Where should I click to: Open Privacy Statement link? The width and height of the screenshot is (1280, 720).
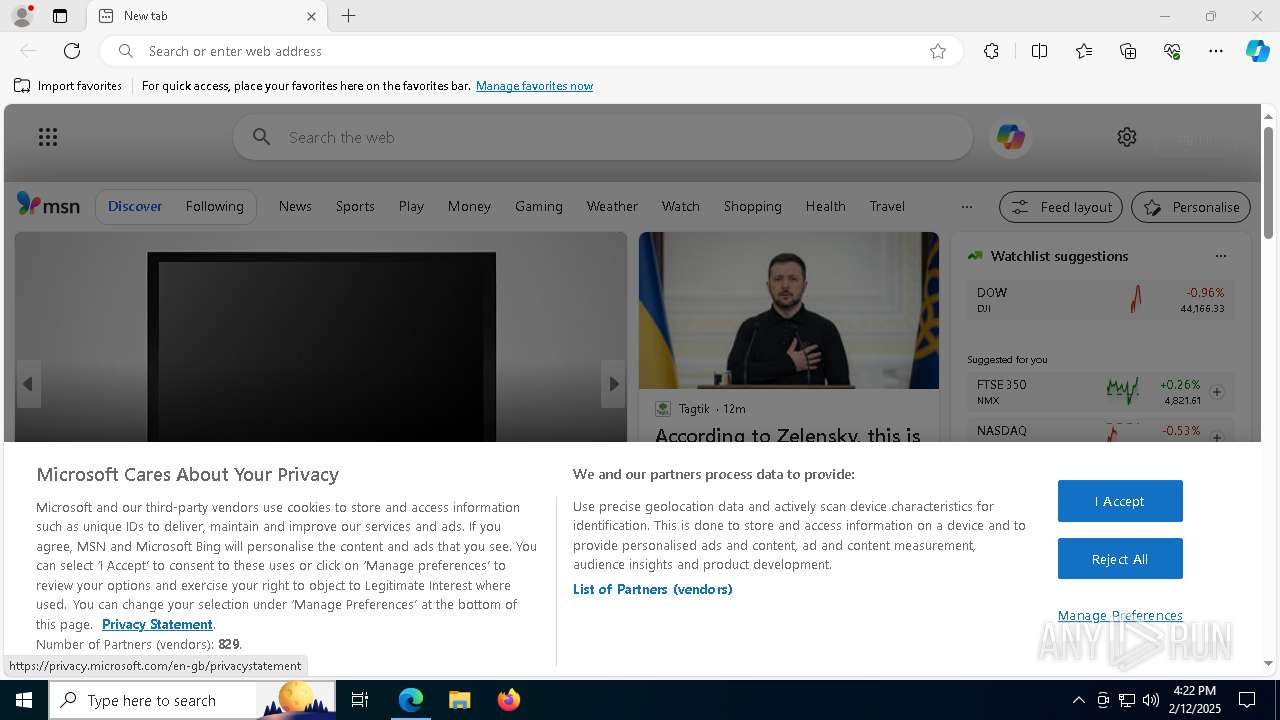point(157,624)
